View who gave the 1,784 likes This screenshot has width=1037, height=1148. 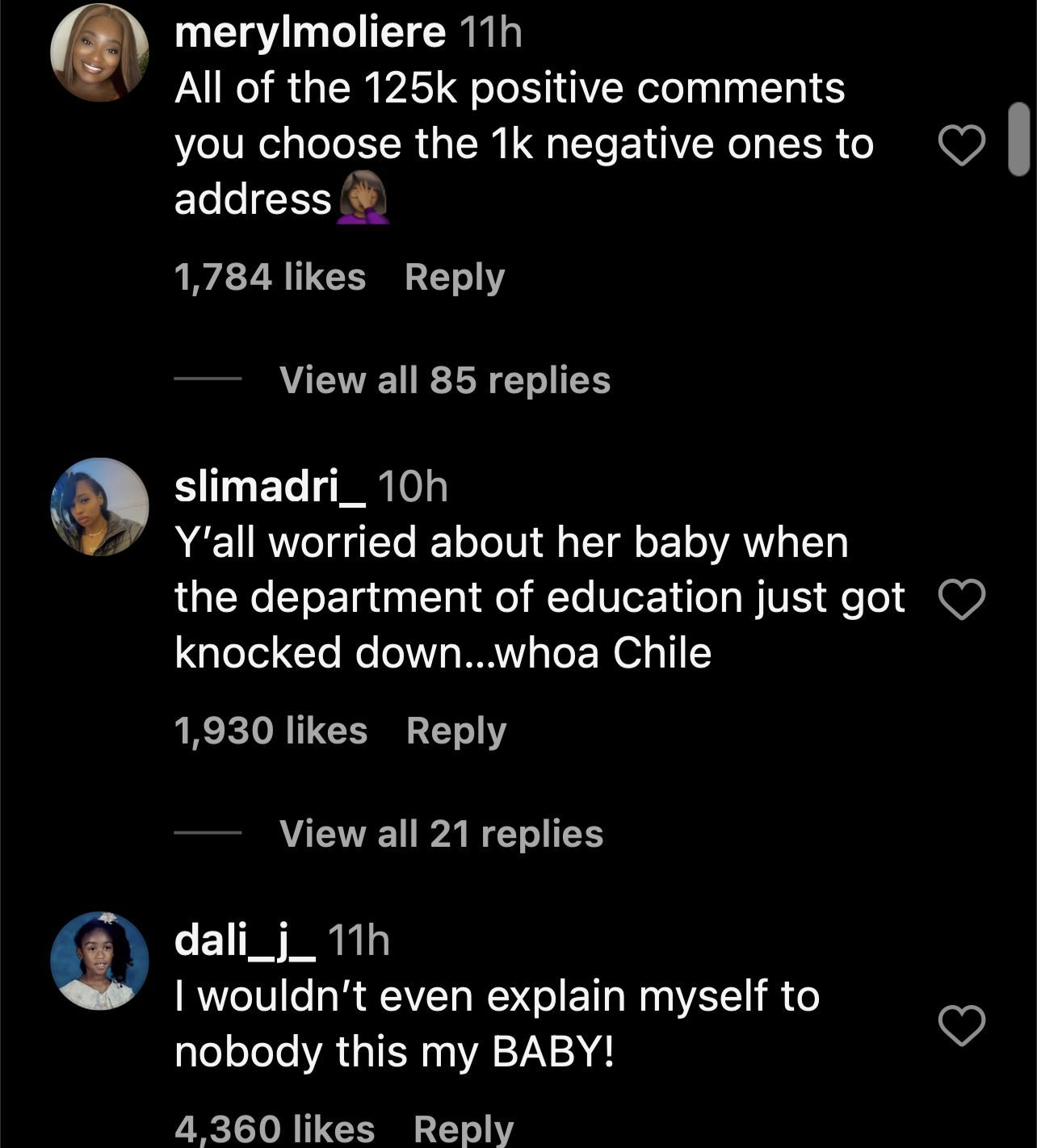click(270, 277)
